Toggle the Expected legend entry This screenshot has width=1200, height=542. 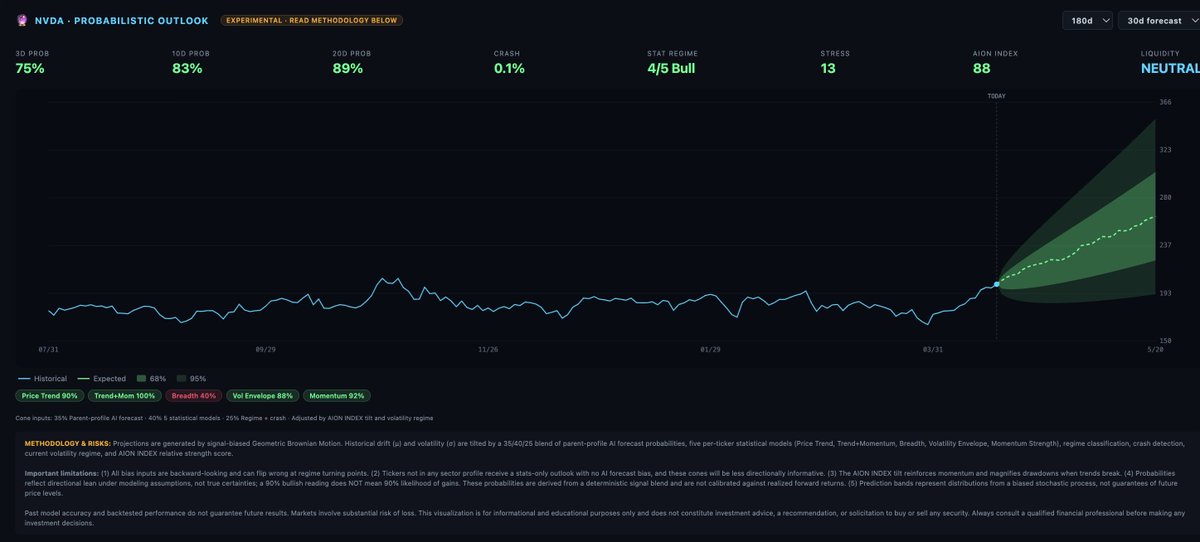point(102,379)
